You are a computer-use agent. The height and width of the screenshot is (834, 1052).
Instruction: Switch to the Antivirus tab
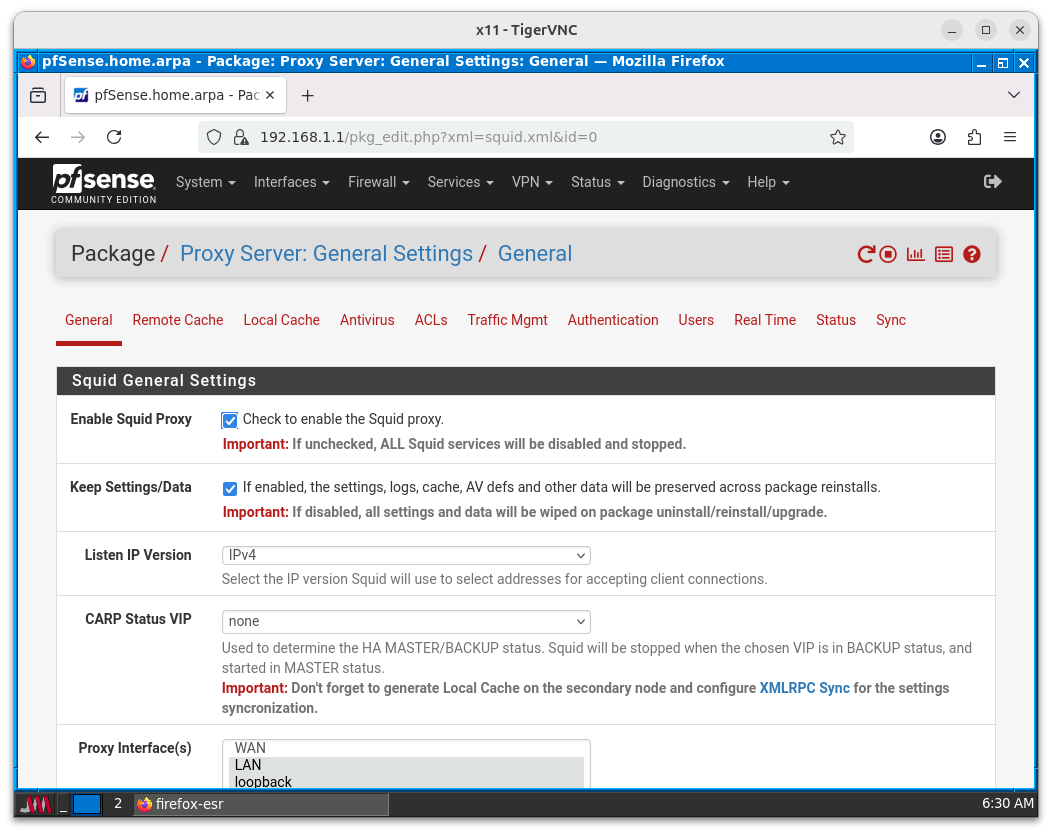(367, 320)
